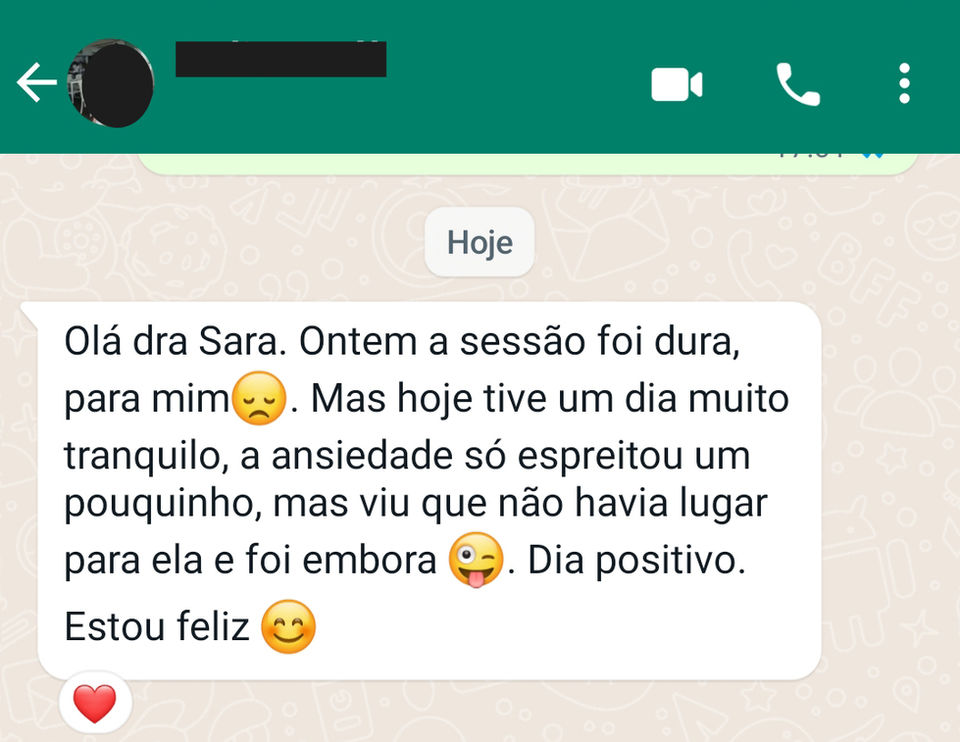Tap the red heart reaction below message

(95, 703)
